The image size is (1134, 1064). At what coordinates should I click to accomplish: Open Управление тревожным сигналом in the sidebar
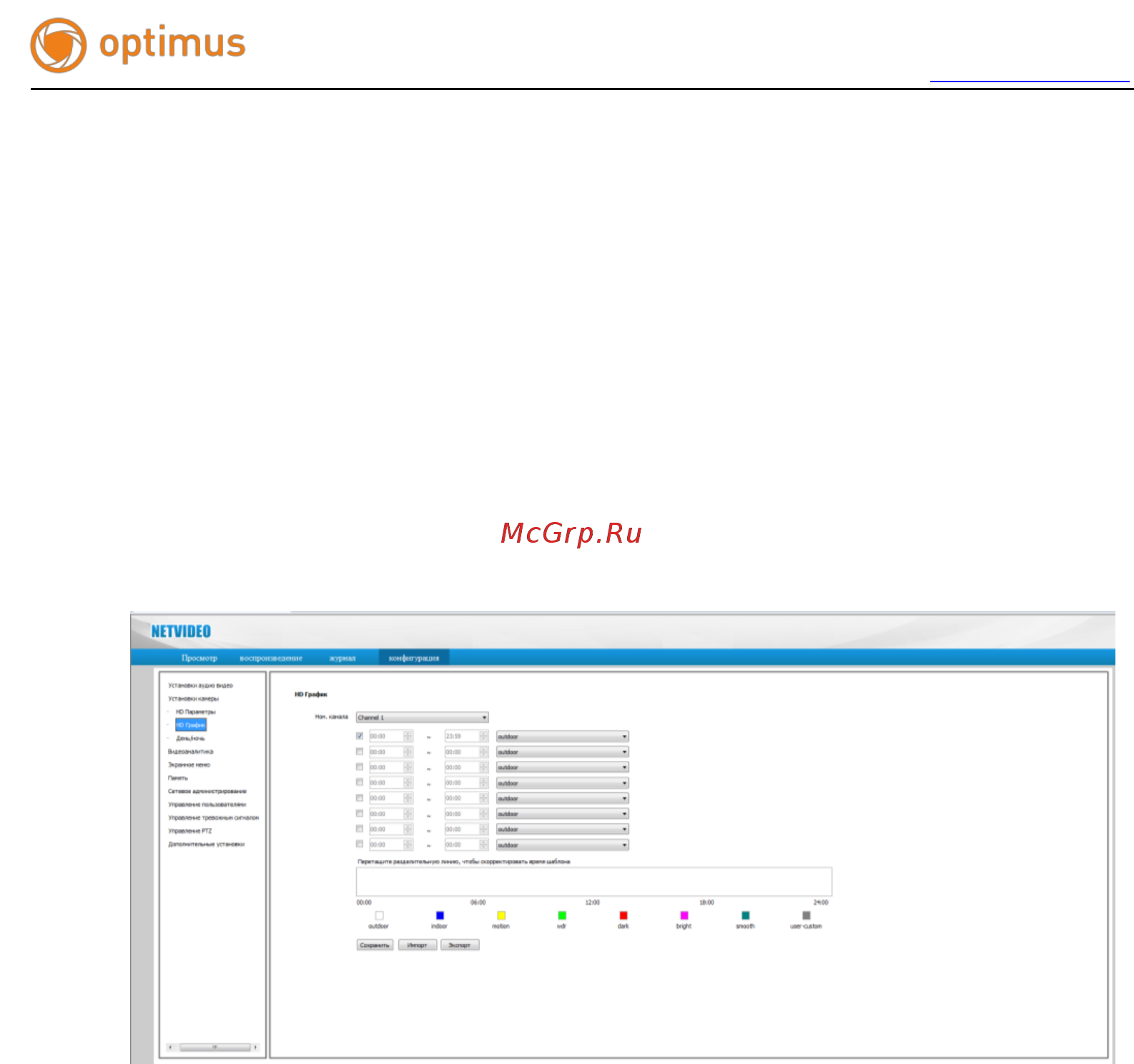(x=213, y=817)
